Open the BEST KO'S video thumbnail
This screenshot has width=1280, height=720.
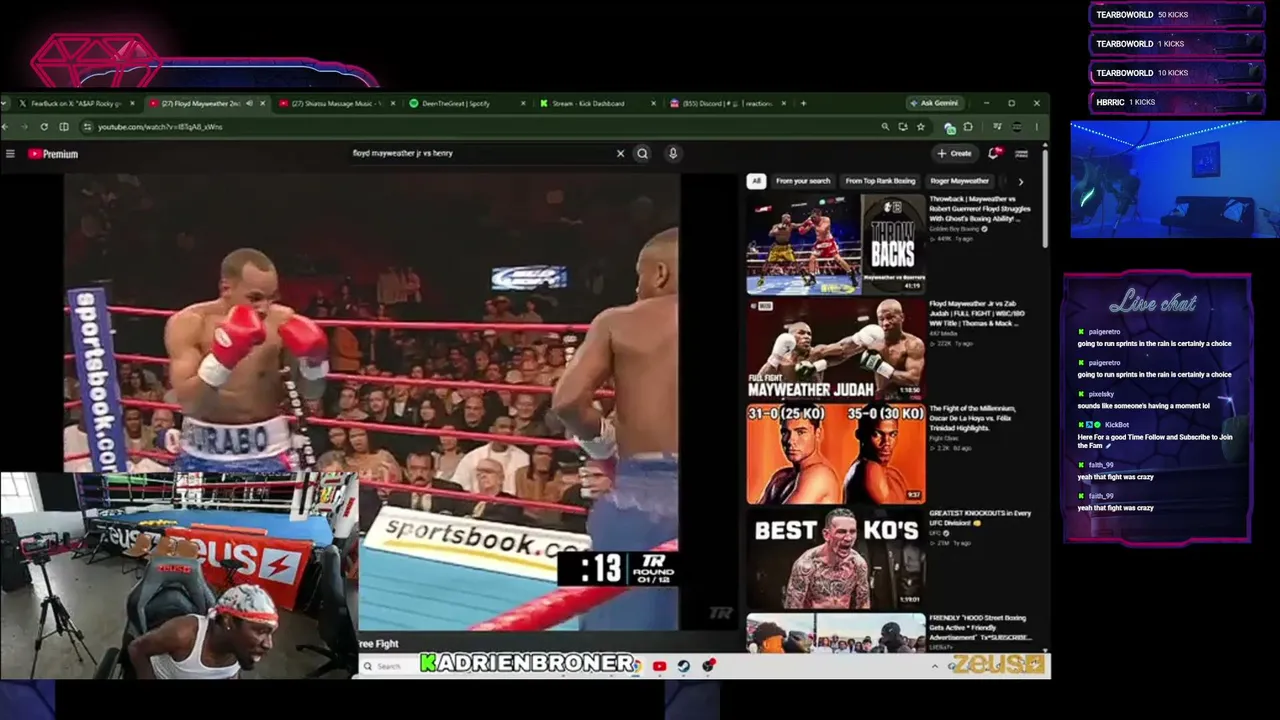(x=835, y=558)
